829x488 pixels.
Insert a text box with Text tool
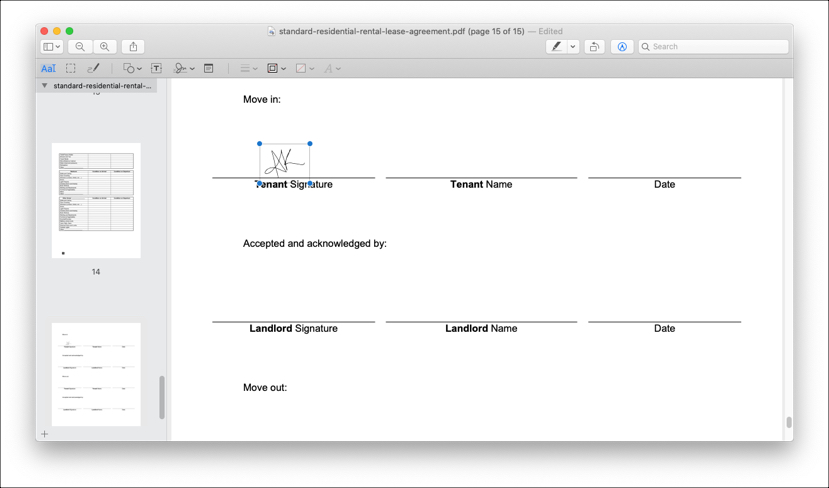tap(156, 68)
